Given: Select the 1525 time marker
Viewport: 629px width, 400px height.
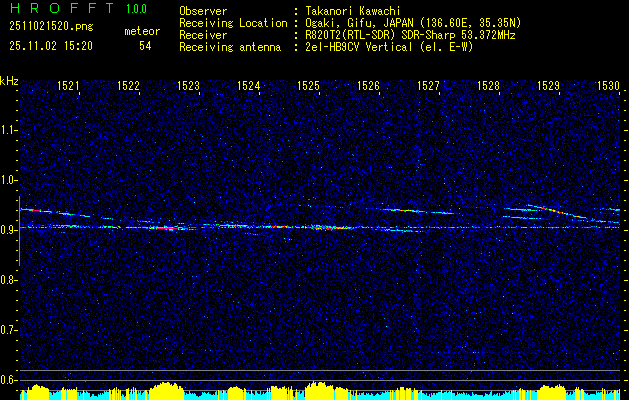Looking at the screenshot, I should 309,87.
